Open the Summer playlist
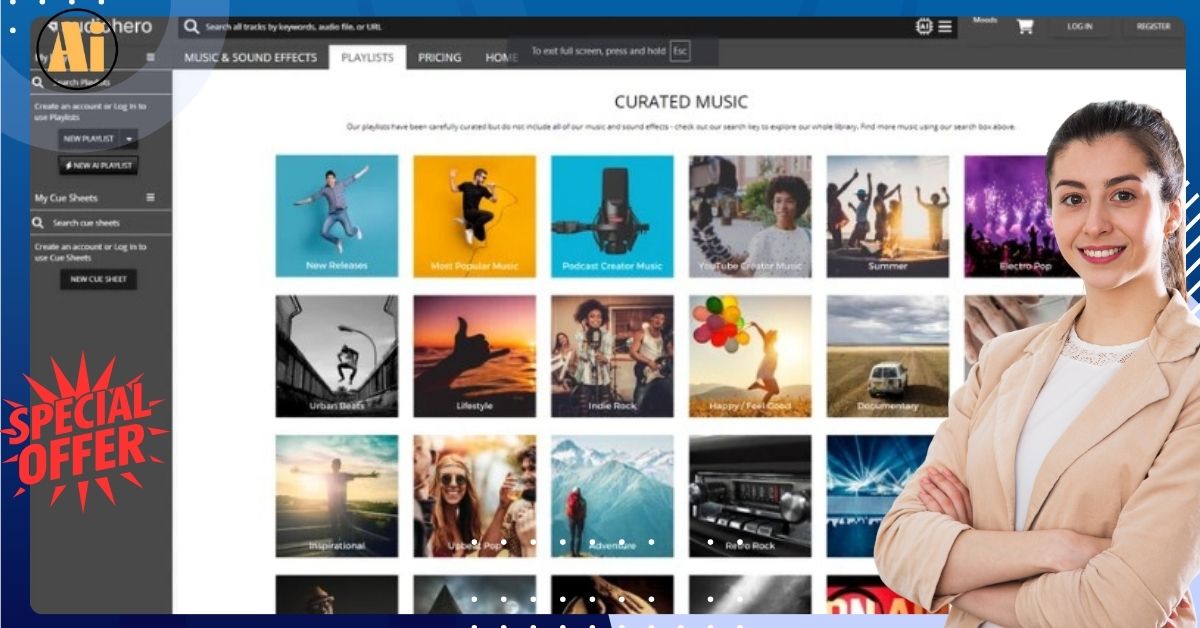Screen dimensions: 1200x628 click(888, 216)
